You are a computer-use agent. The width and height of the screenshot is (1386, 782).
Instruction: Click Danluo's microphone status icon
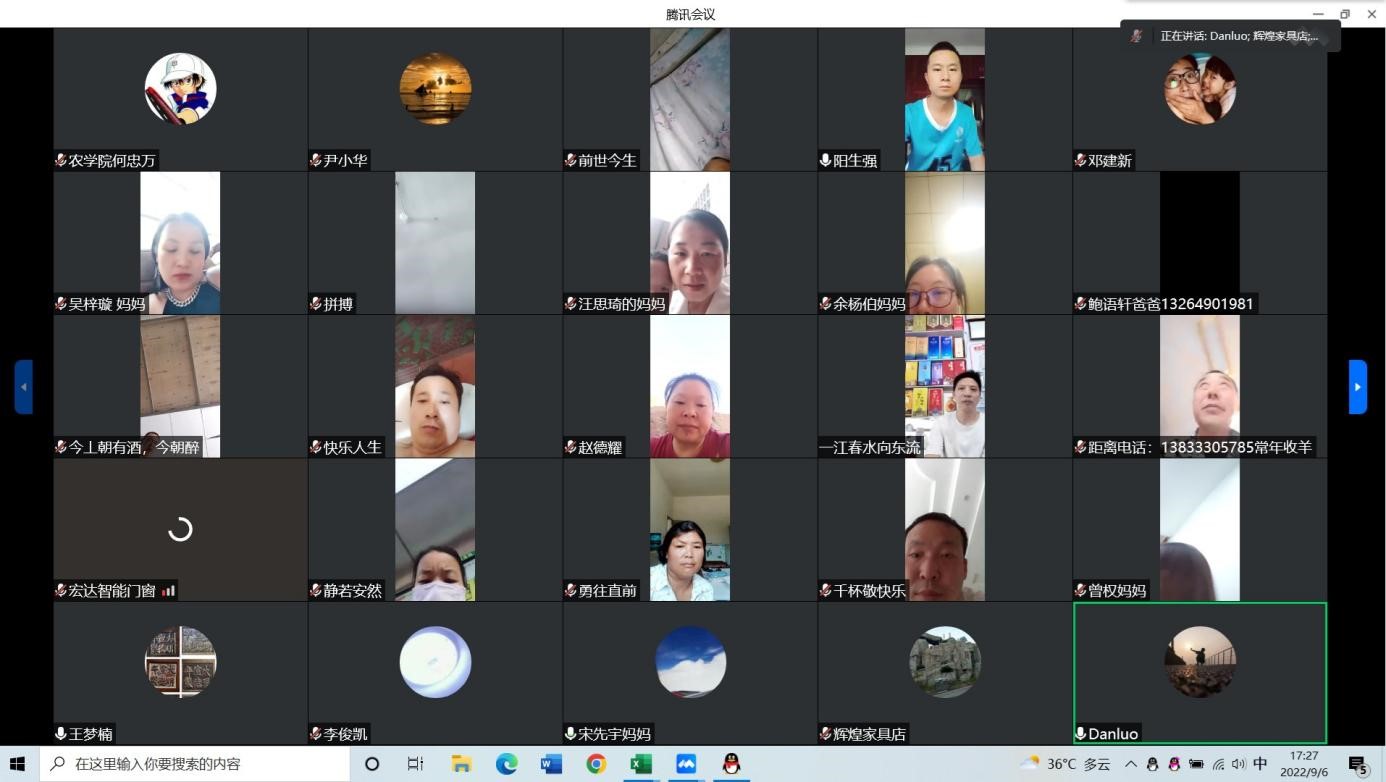[1081, 734]
